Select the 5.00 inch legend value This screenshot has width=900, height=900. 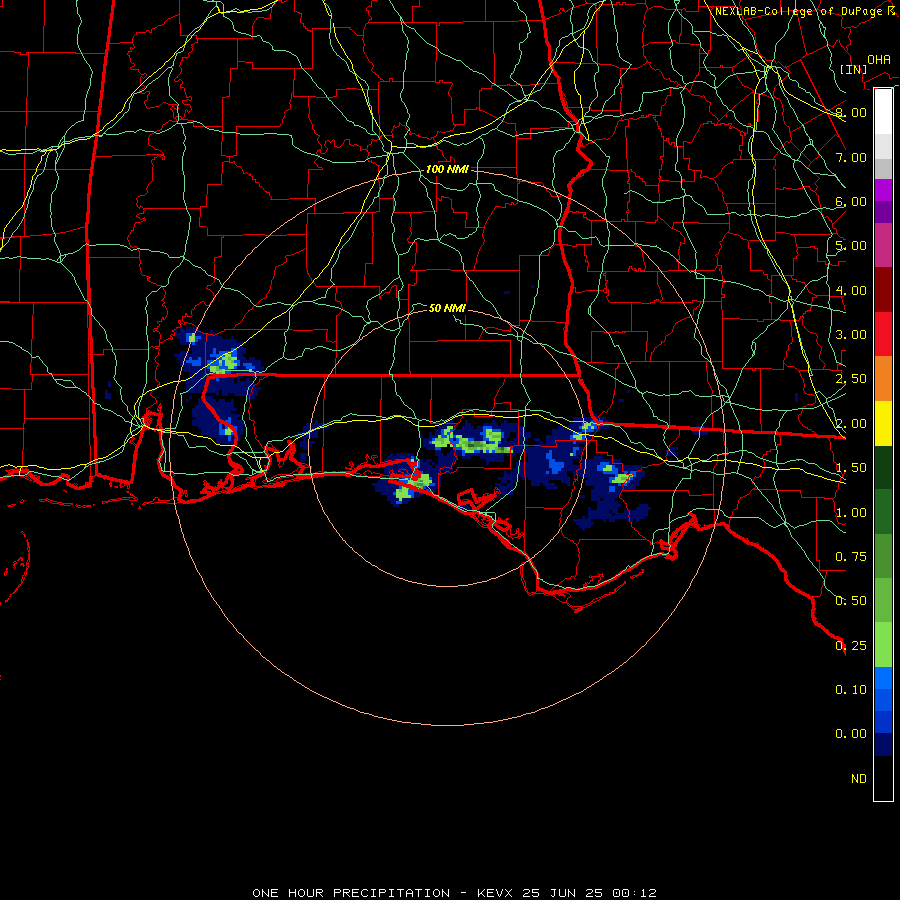click(x=851, y=246)
